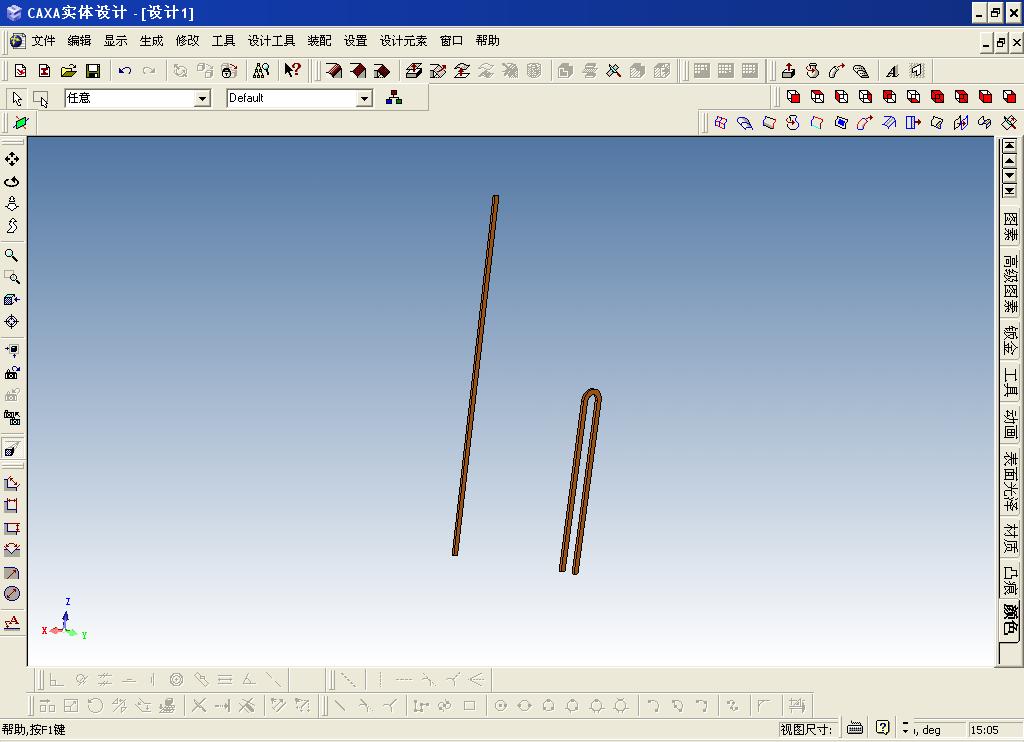Click the redo arrow icon

click(149, 71)
